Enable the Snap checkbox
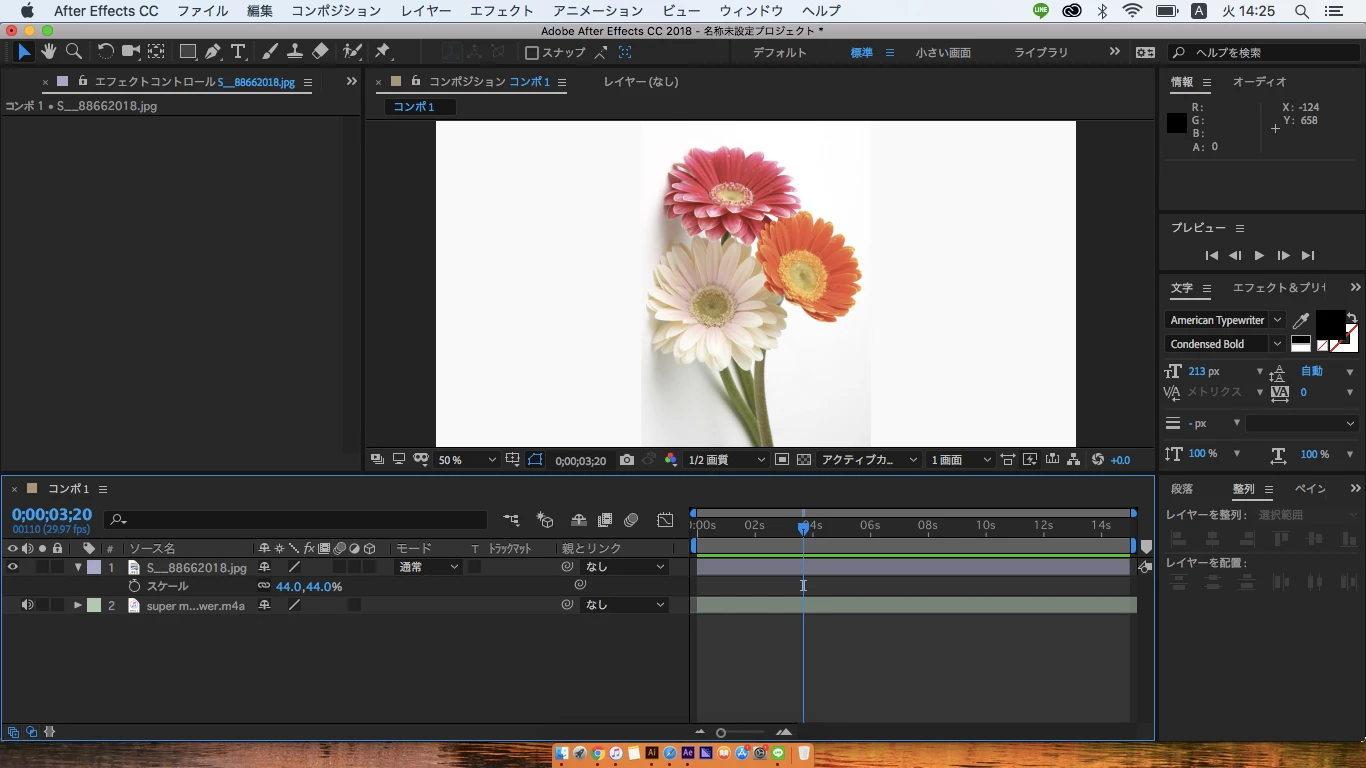Screen dimensions: 1366x768 532,53
